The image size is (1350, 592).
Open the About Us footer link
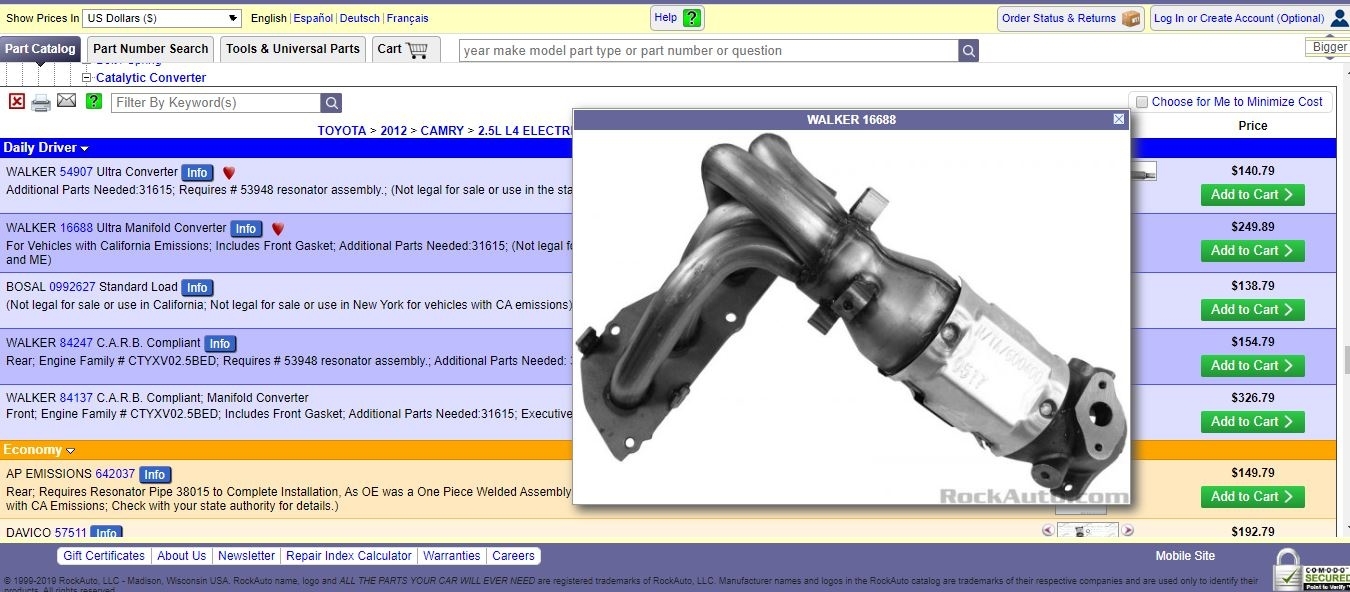(x=182, y=556)
